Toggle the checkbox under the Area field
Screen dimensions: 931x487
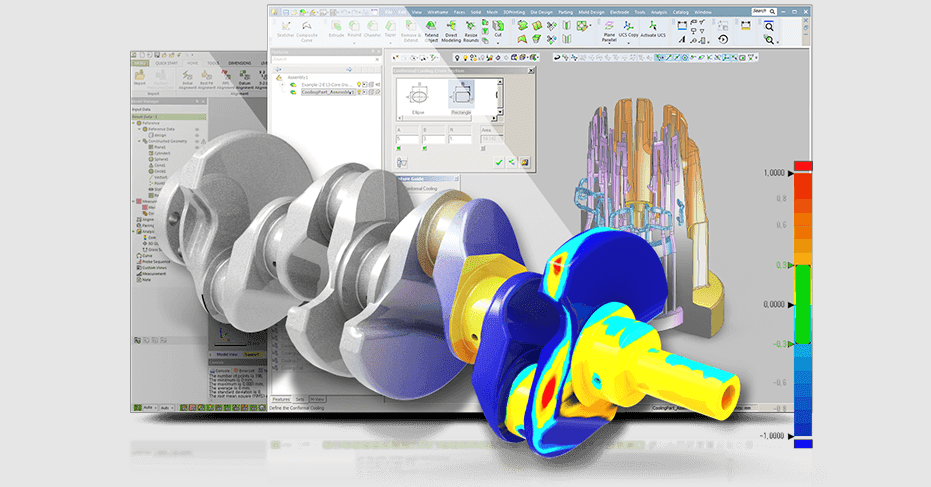[483, 148]
